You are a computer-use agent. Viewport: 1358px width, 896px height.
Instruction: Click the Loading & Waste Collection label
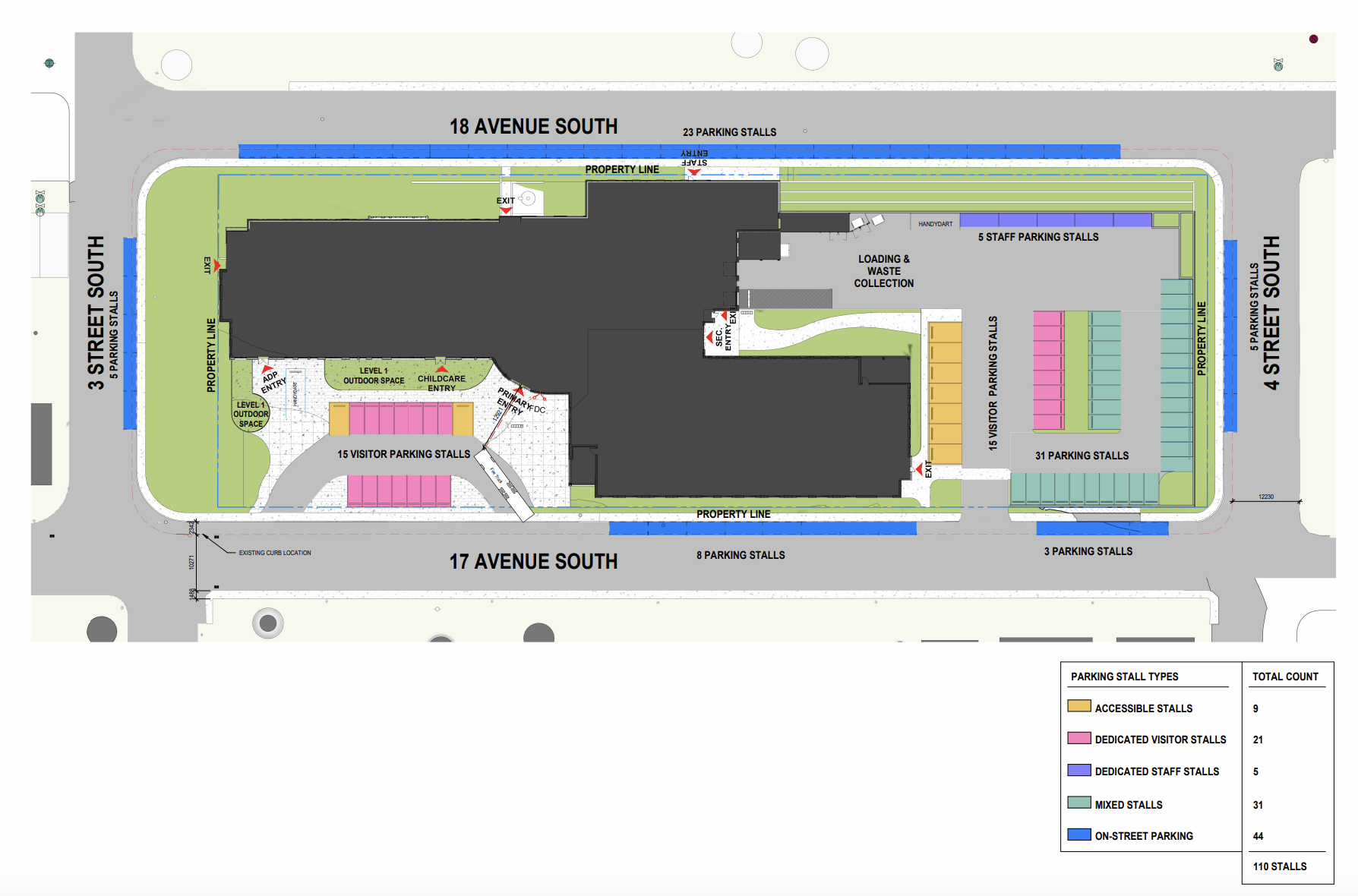pos(883,271)
